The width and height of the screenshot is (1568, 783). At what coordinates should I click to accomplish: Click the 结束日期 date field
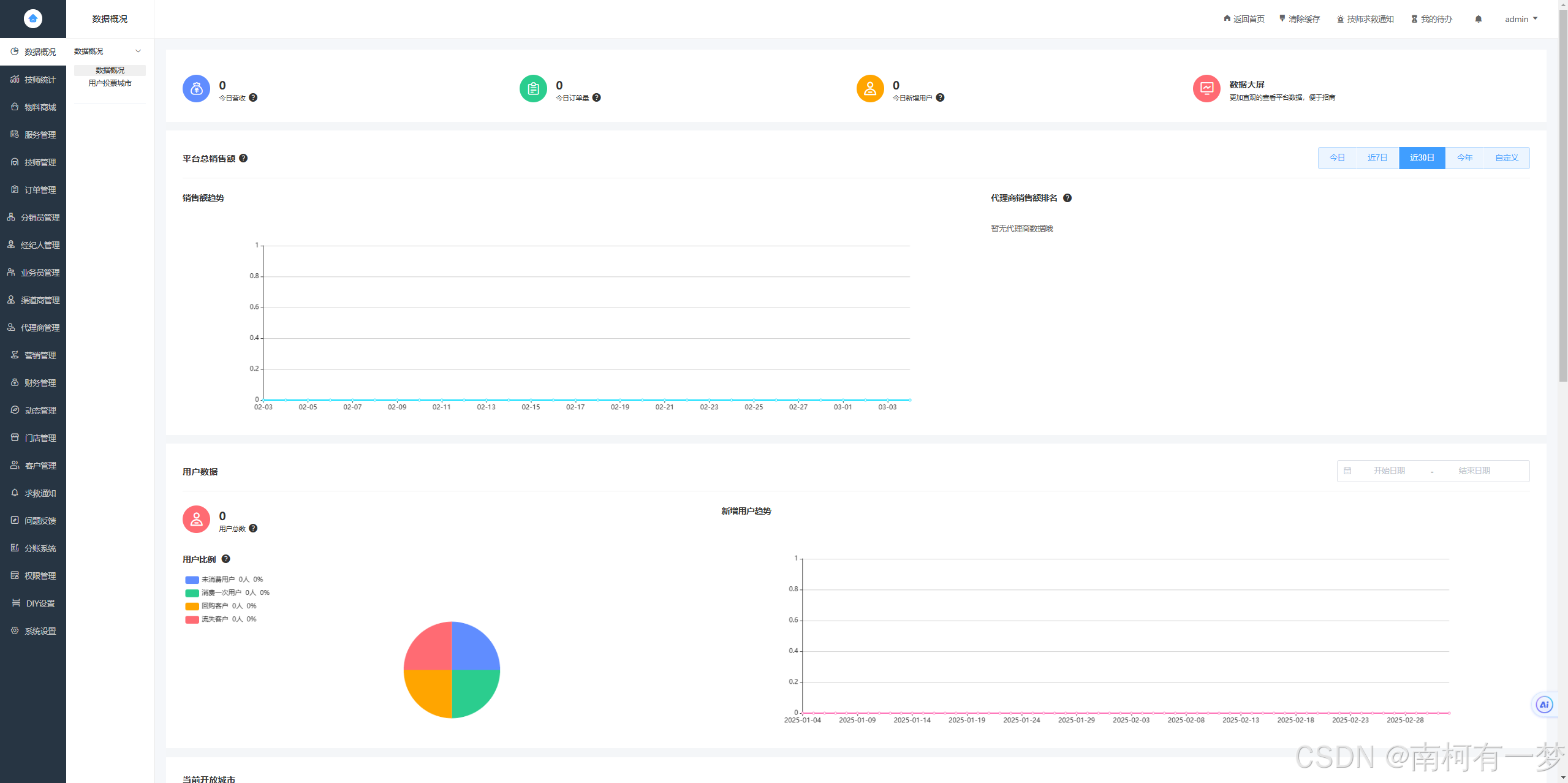[x=1474, y=471]
